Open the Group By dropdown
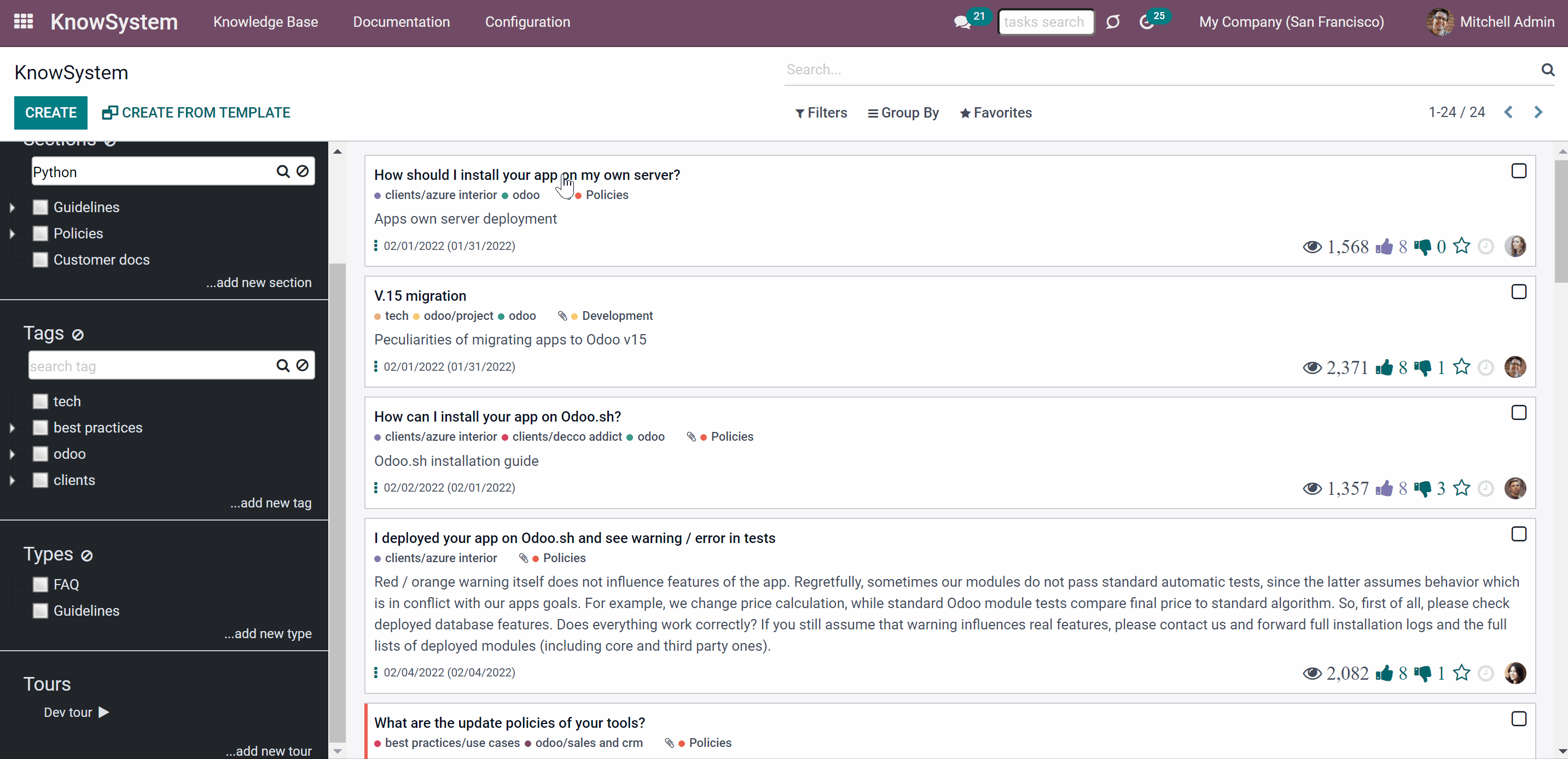This screenshot has height=759, width=1568. click(903, 113)
